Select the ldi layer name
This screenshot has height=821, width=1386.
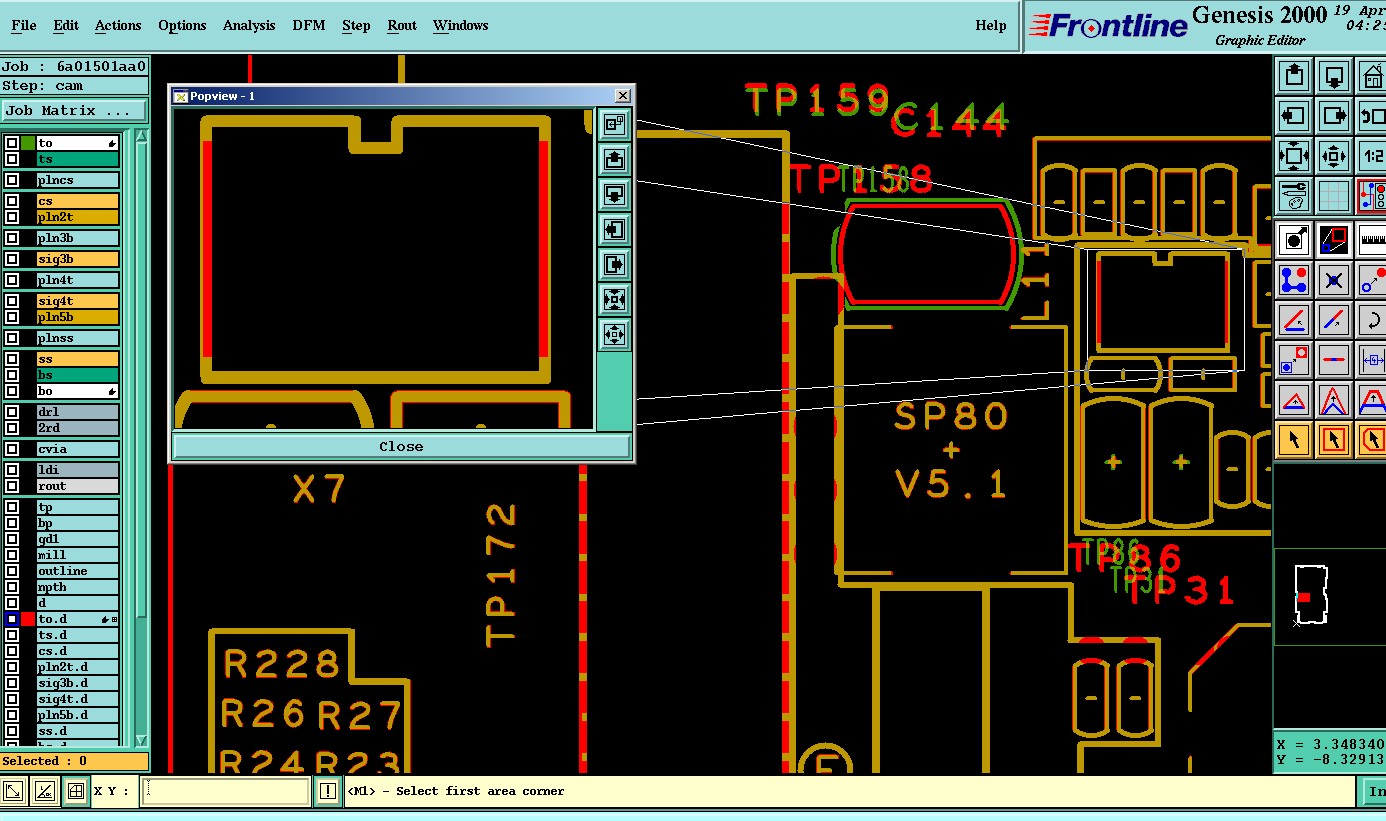click(78, 470)
